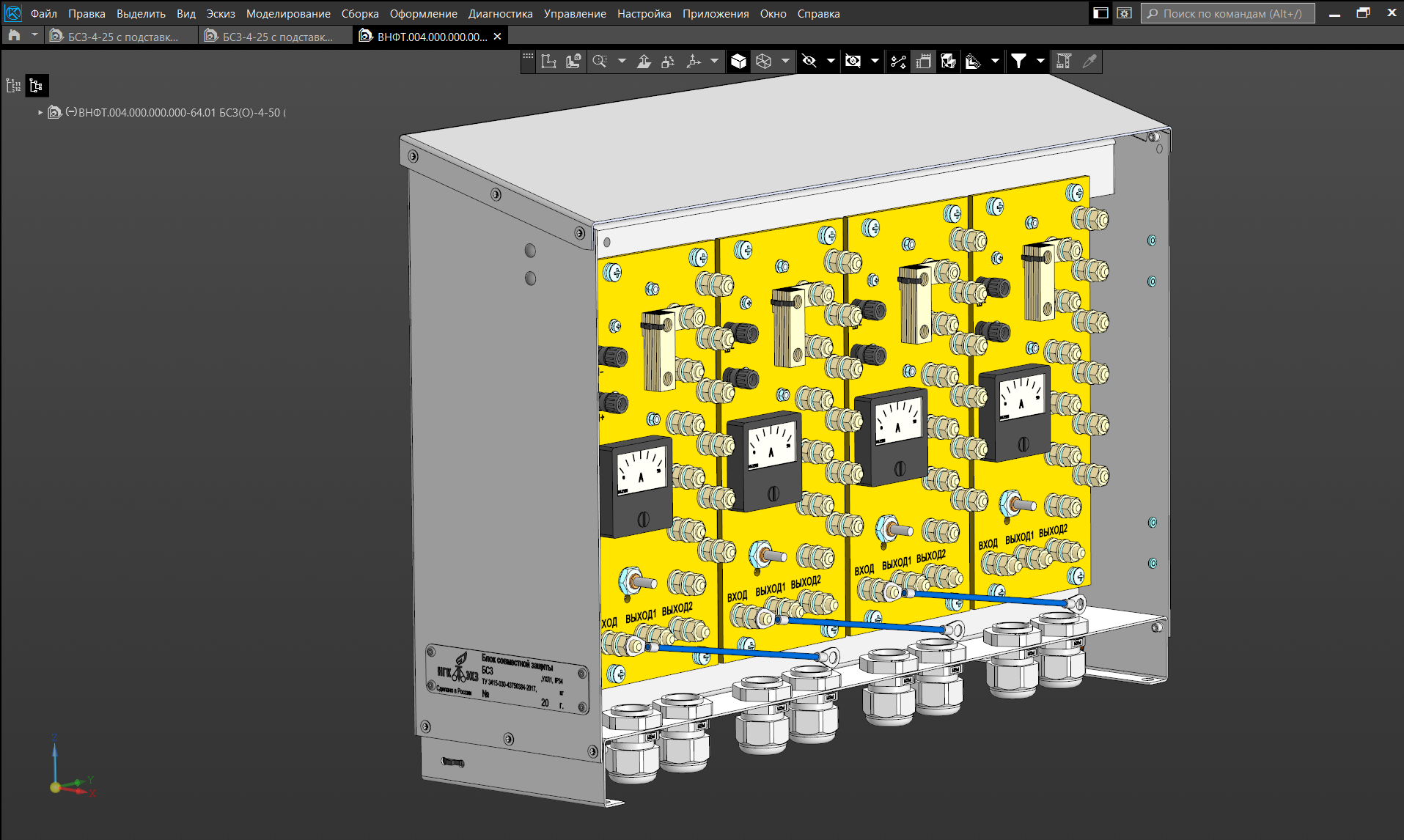Click the local coordinate system icon
Screen dimensions: 1404x840
point(548,62)
